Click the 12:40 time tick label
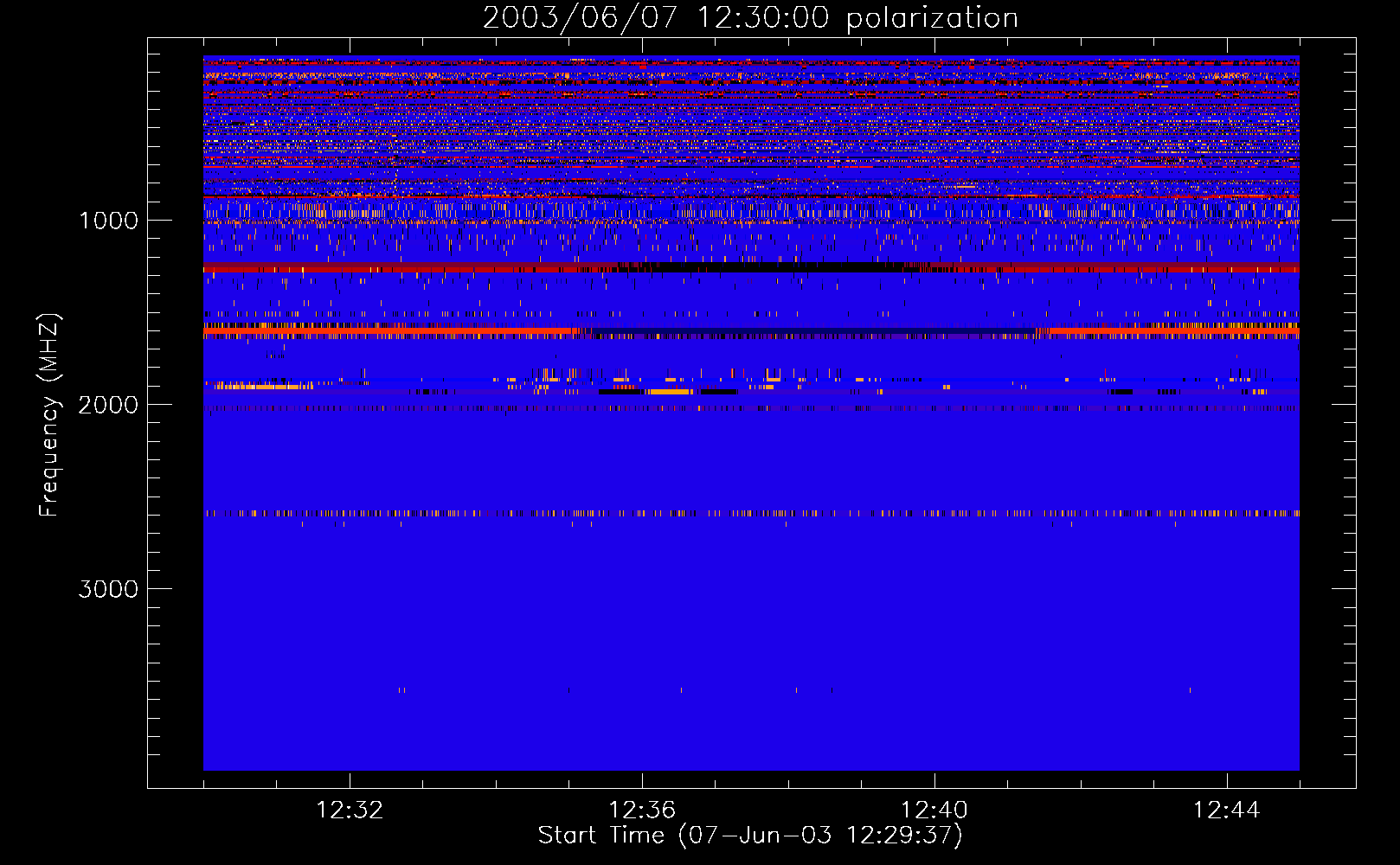 (934, 811)
